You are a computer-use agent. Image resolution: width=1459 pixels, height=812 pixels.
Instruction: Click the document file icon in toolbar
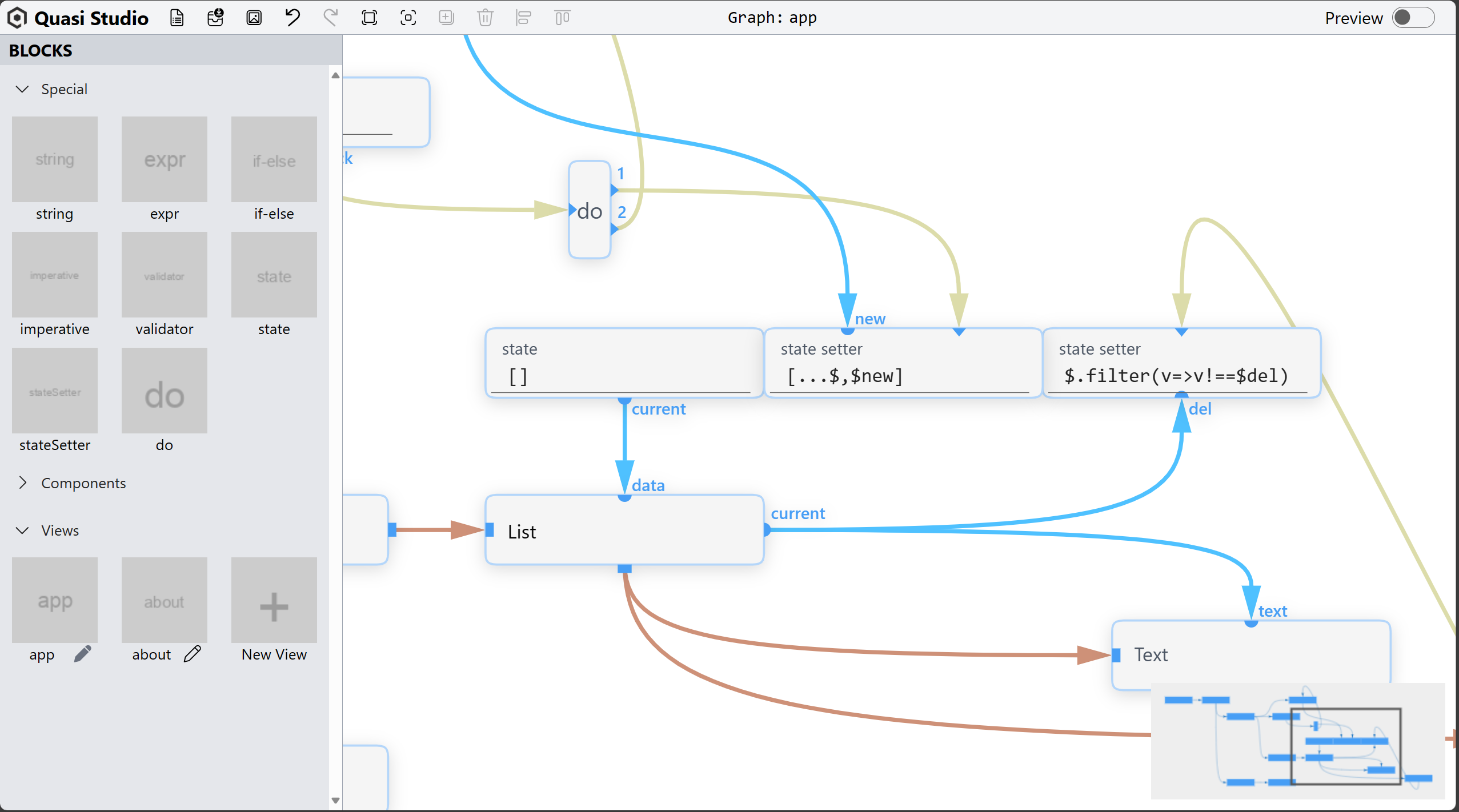point(177,18)
